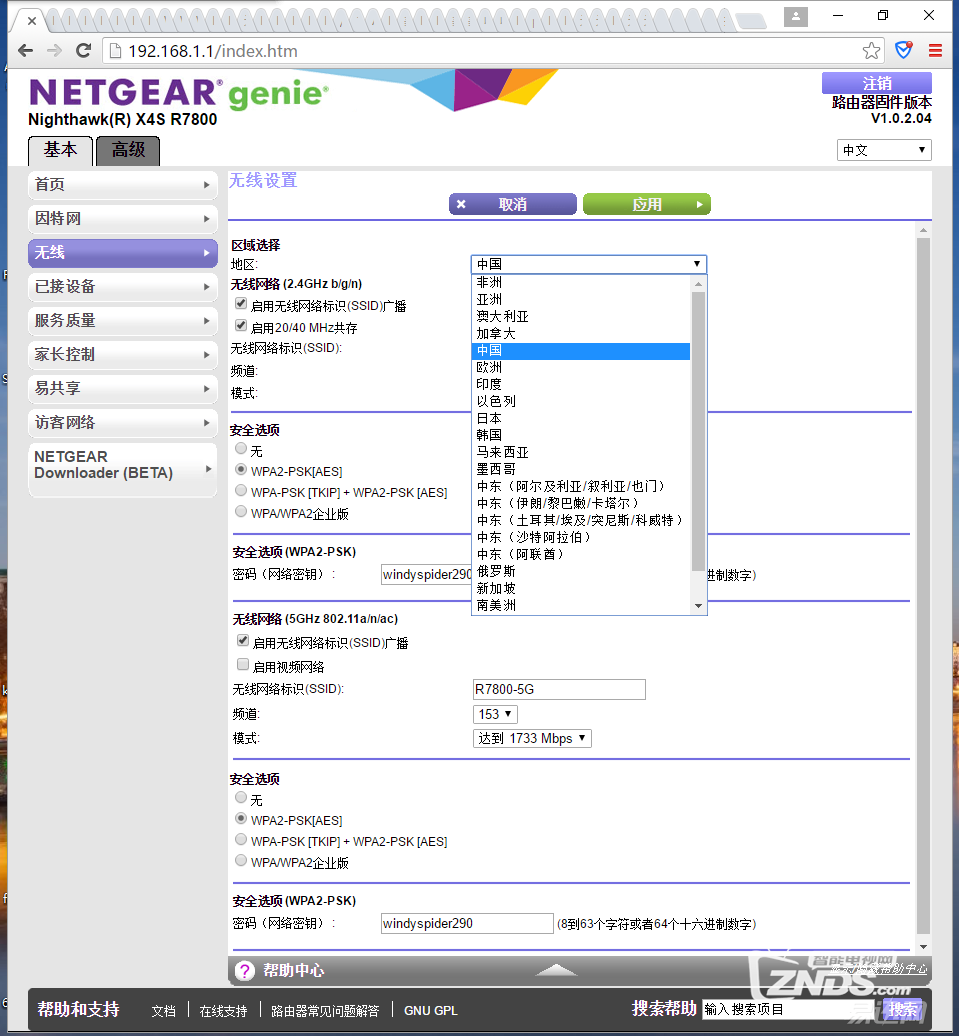
Task: Choose 非洲 in the region list
Action: click(x=582, y=283)
